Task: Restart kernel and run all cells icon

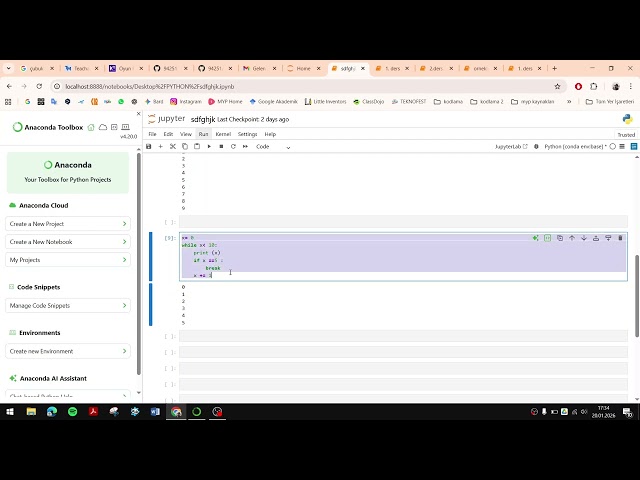Action: [x=245, y=147]
